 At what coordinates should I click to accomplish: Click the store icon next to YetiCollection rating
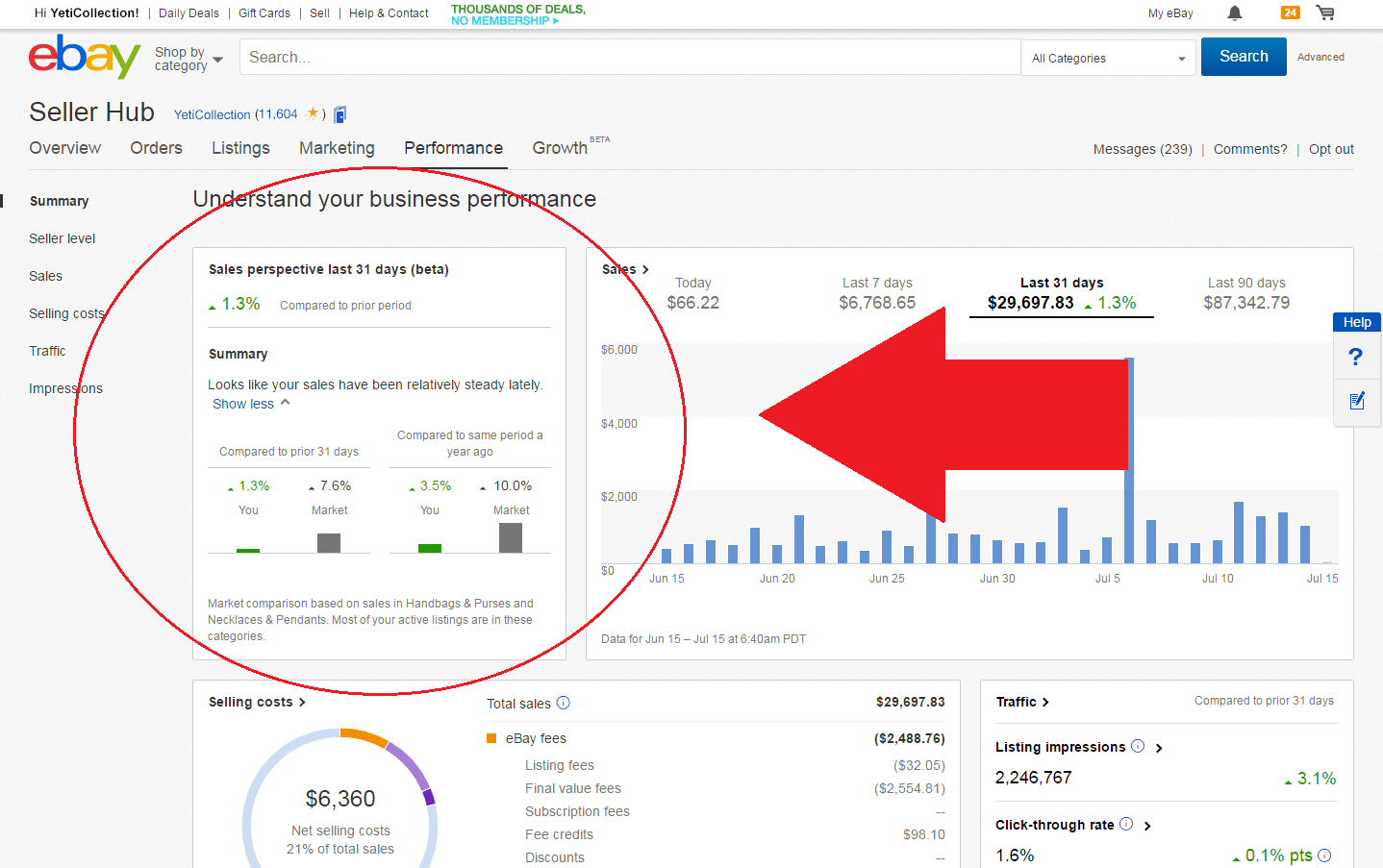(340, 114)
